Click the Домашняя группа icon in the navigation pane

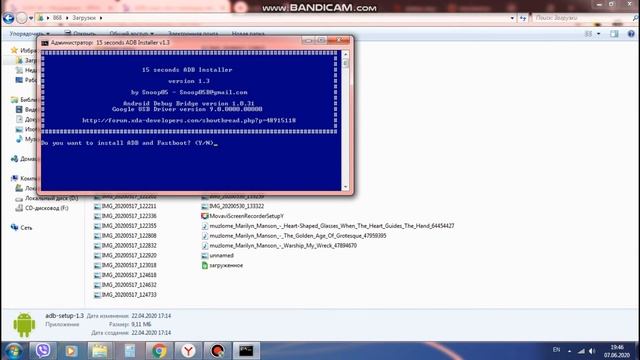click(15, 159)
